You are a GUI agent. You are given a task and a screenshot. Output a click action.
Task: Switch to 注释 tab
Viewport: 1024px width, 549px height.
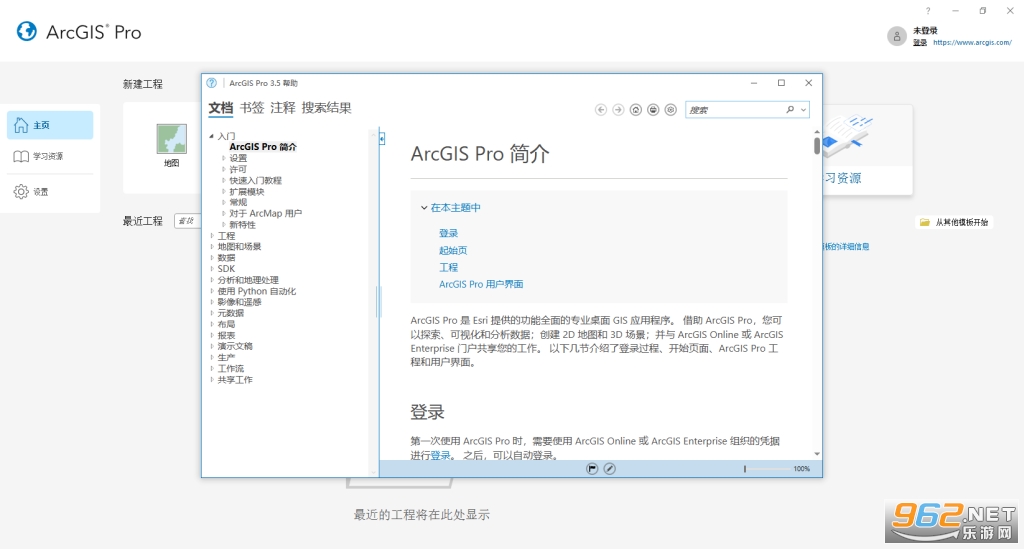coord(283,108)
